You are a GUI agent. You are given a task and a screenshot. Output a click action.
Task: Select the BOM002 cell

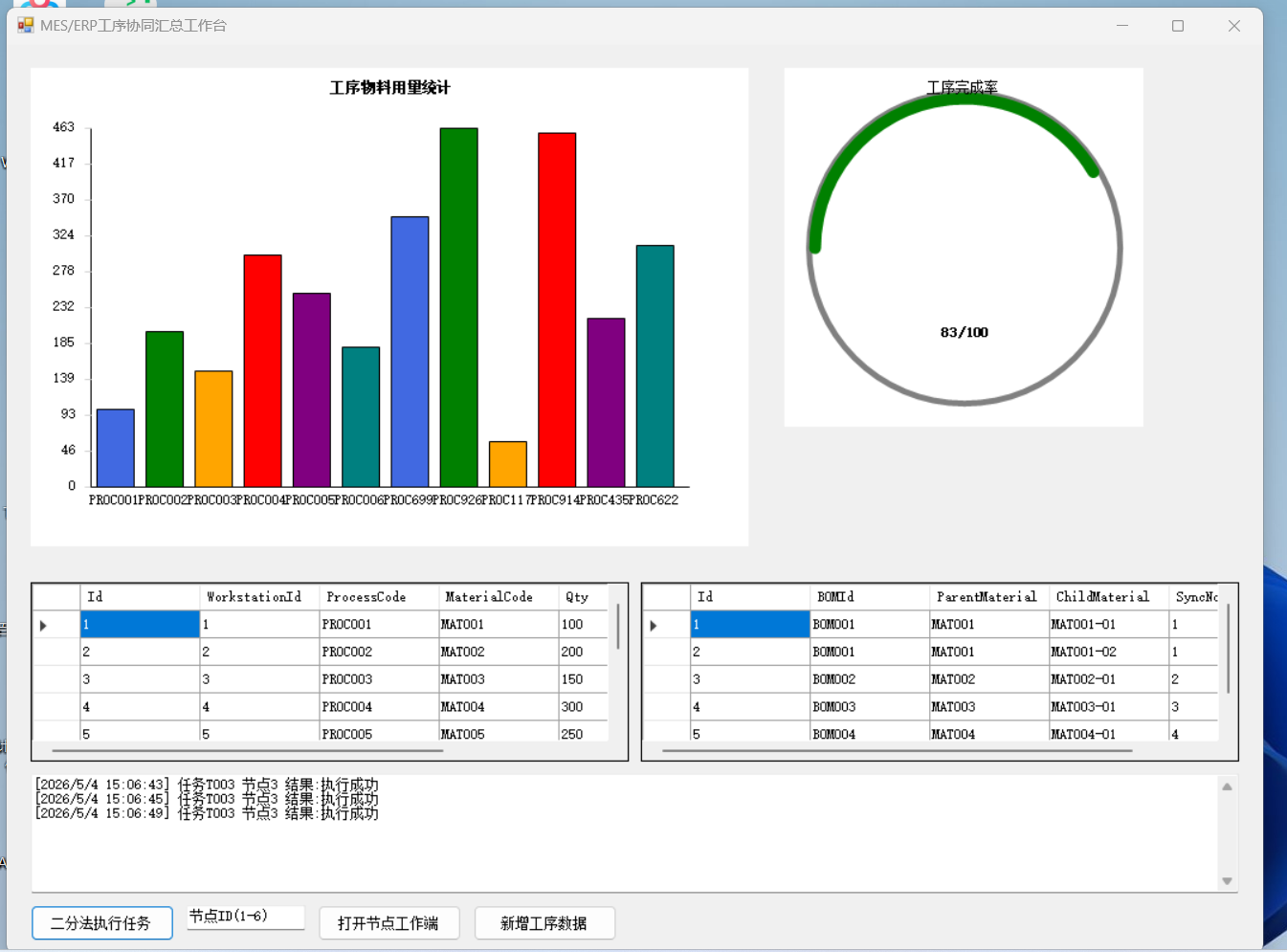click(870, 679)
